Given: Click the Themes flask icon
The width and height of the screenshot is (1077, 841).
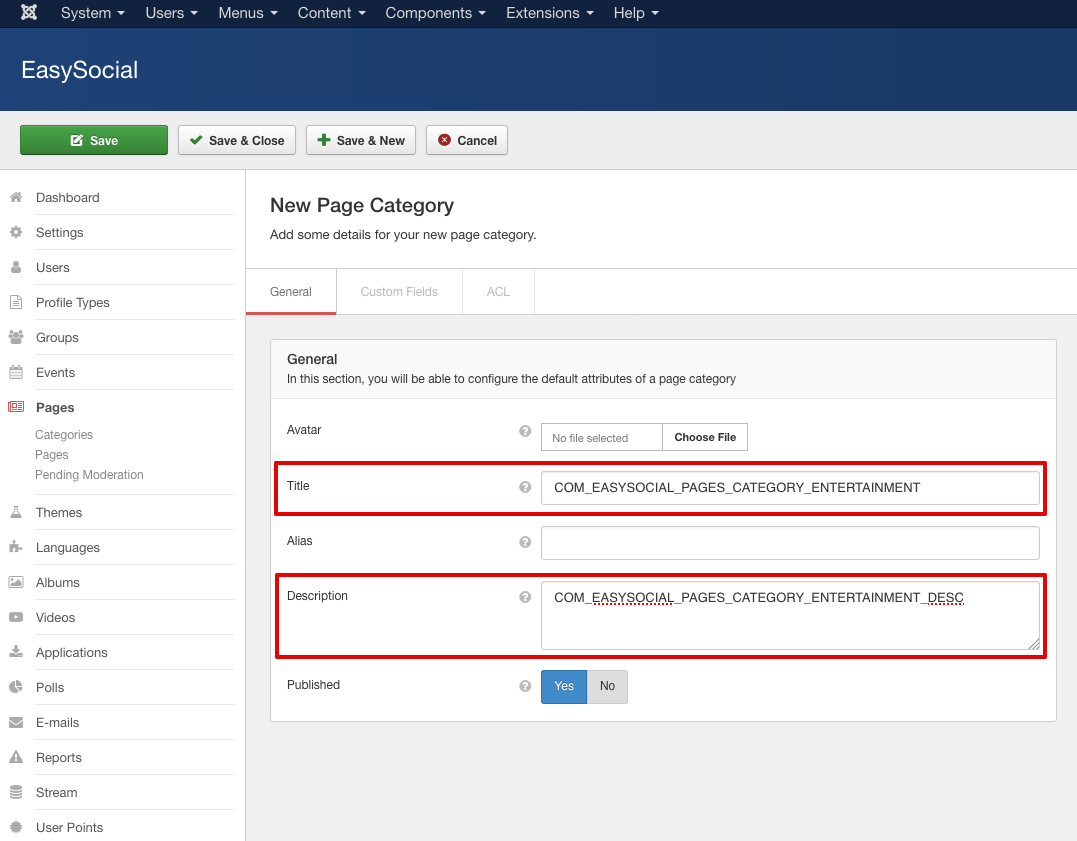Looking at the screenshot, I should [16, 513].
